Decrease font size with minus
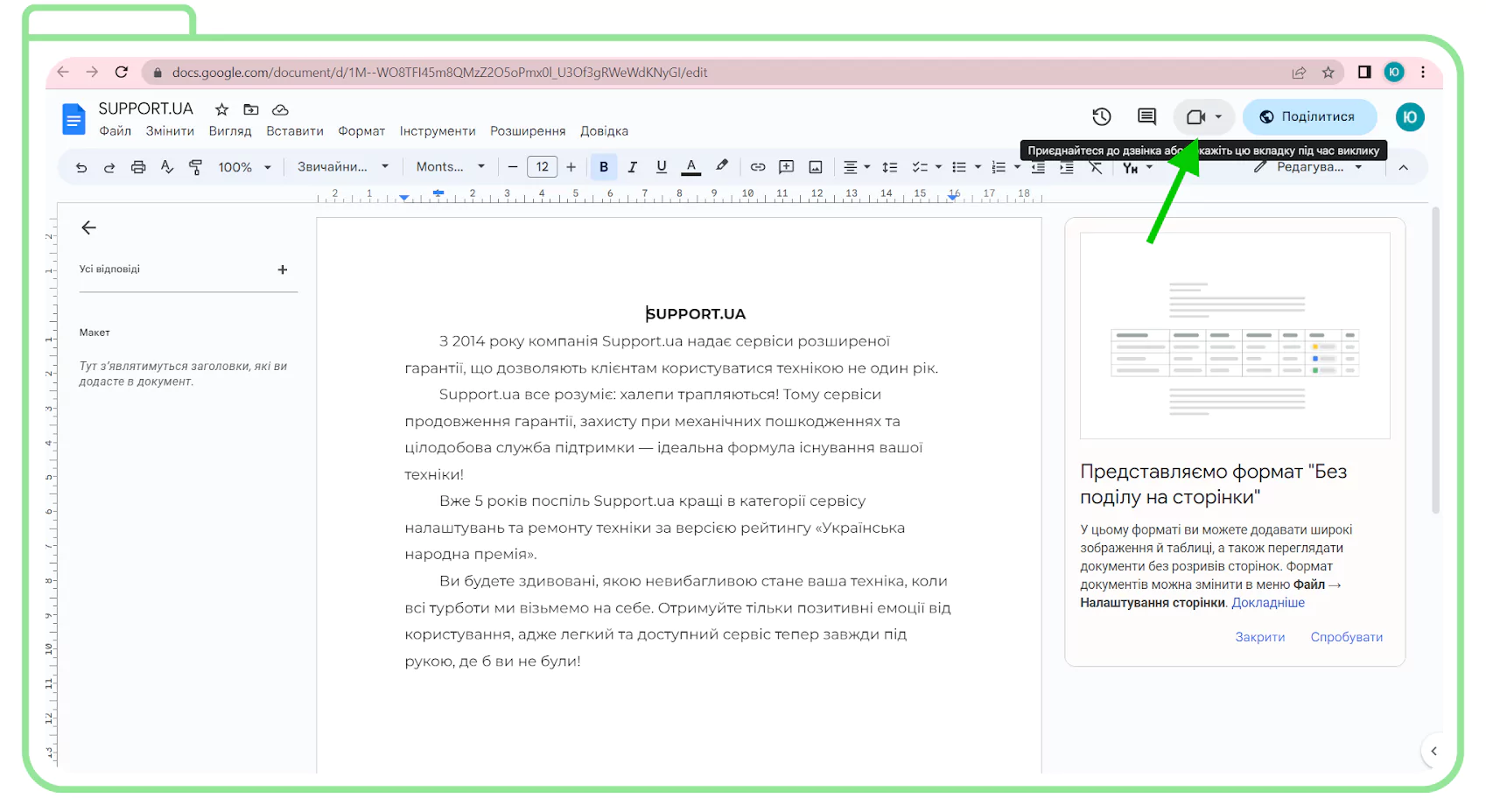 pos(513,167)
